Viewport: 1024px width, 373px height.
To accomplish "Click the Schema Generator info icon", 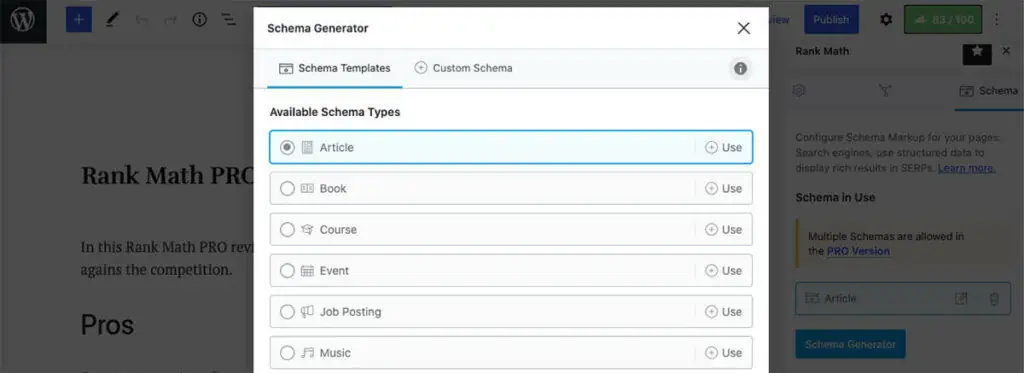I will 740,68.
